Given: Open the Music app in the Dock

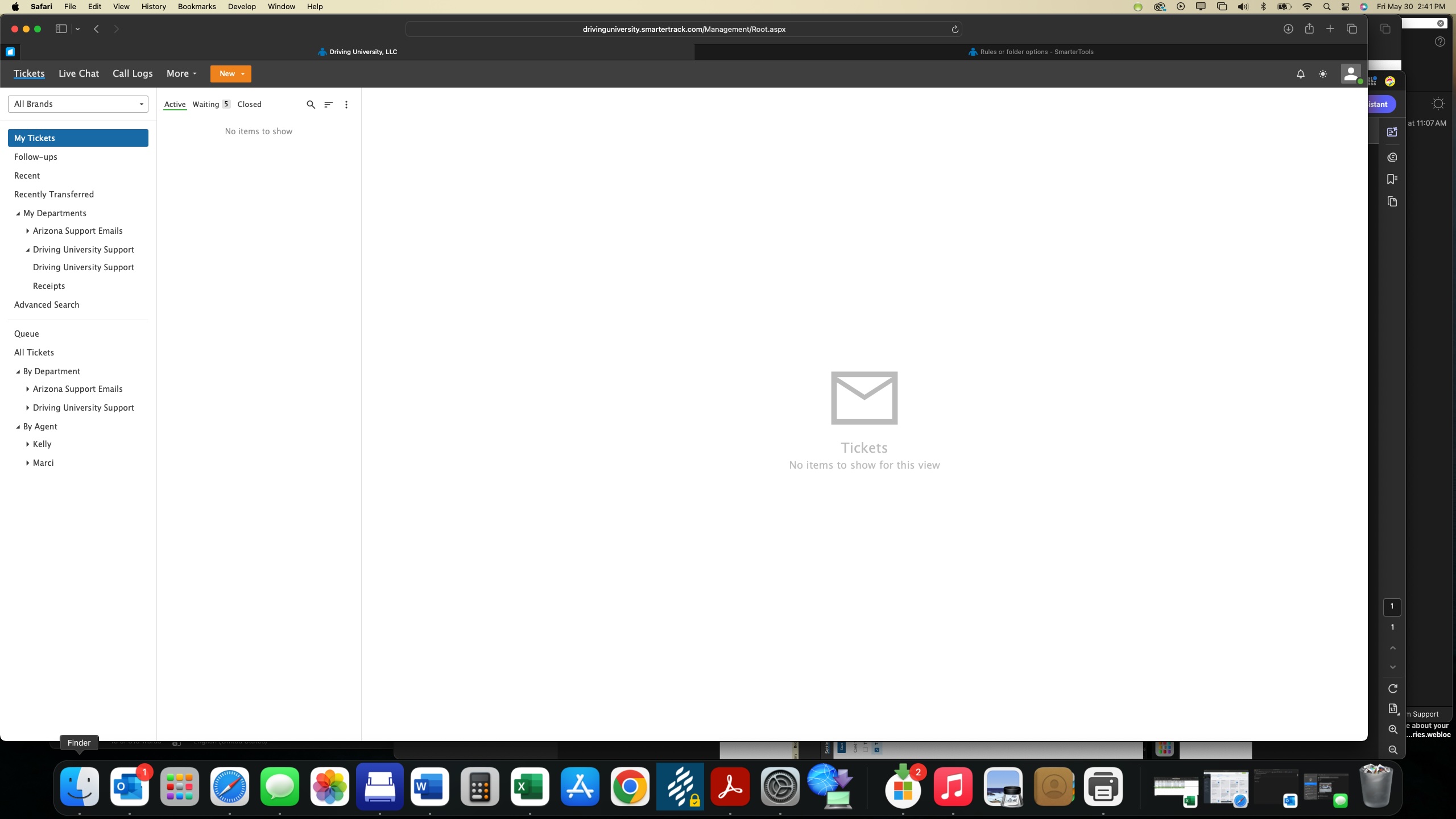Looking at the screenshot, I should tap(953, 787).
